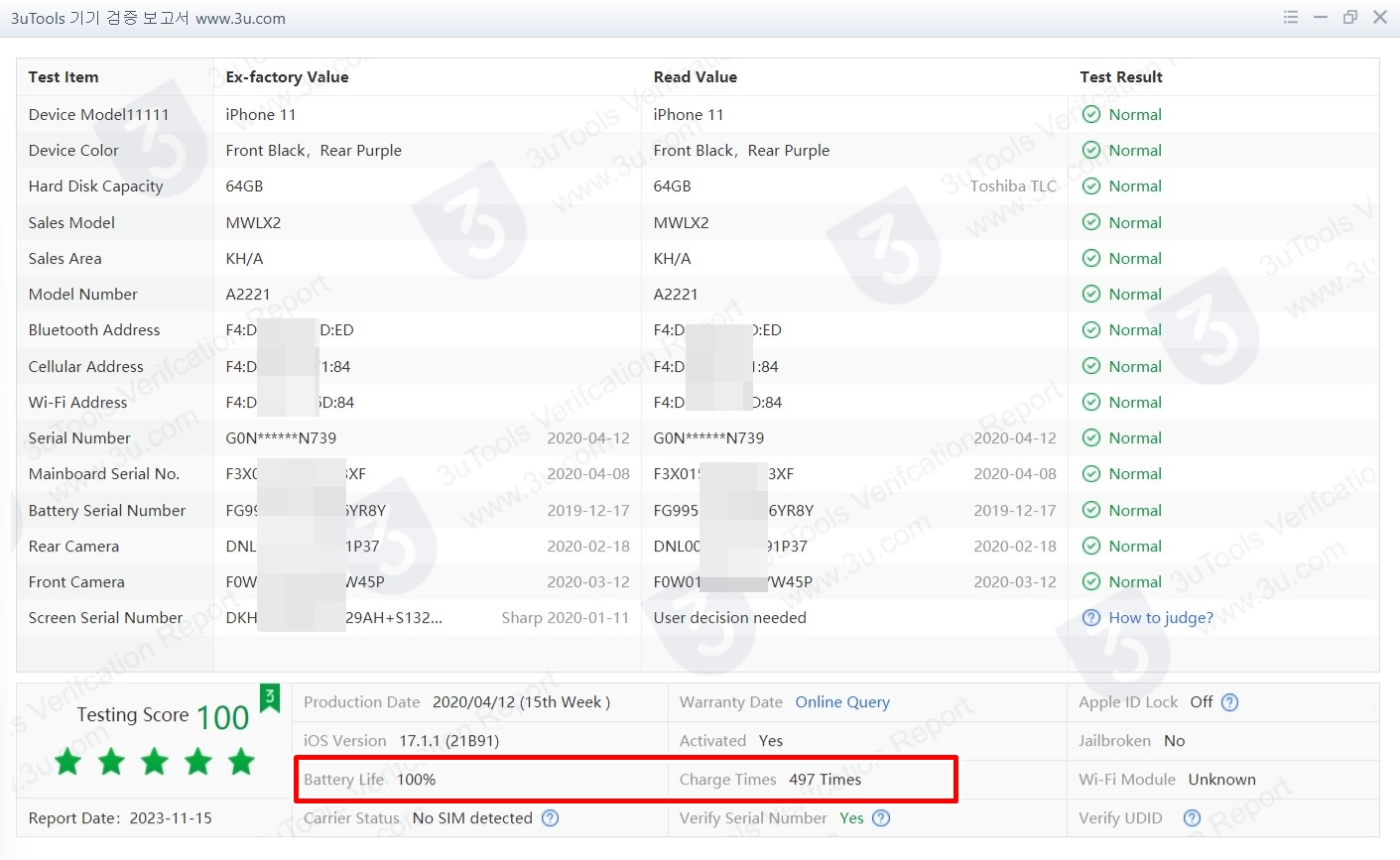Click the Activated Yes value
This screenshot has height=860, width=1400.
tap(771, 741)
